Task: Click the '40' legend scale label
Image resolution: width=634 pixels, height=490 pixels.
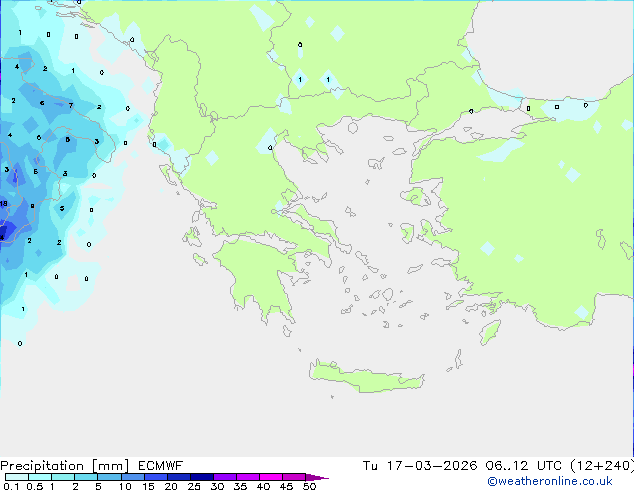Action: (x=263, y=486)
